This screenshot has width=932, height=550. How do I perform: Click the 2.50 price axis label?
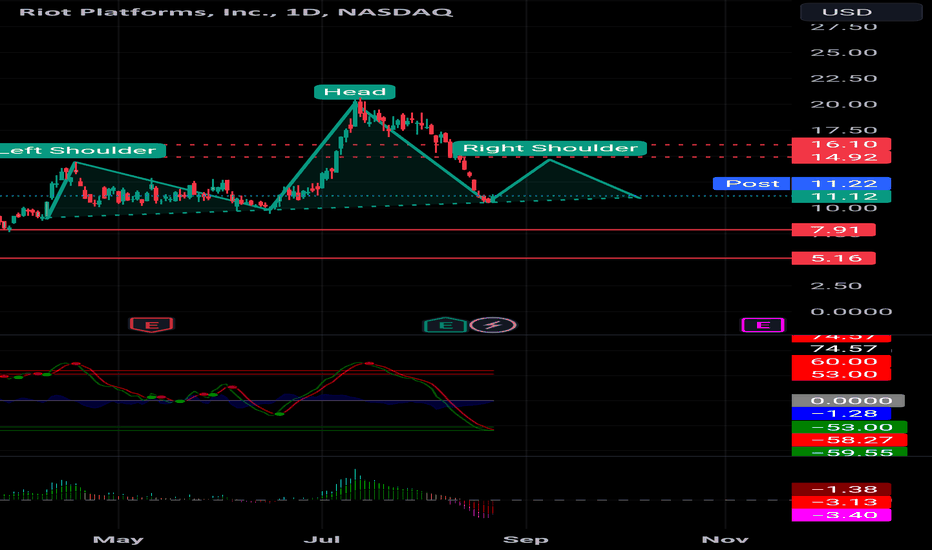836,286
